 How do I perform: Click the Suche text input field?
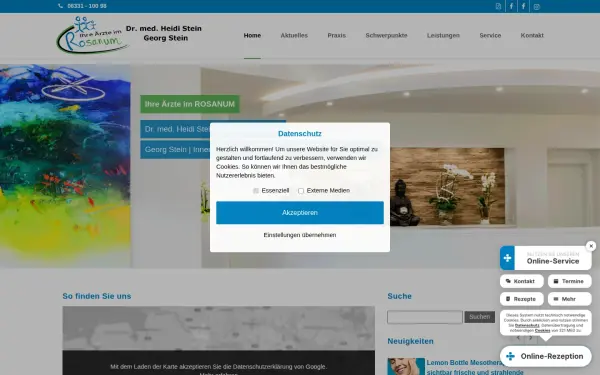pyautogui.click(x=425, y=317)
